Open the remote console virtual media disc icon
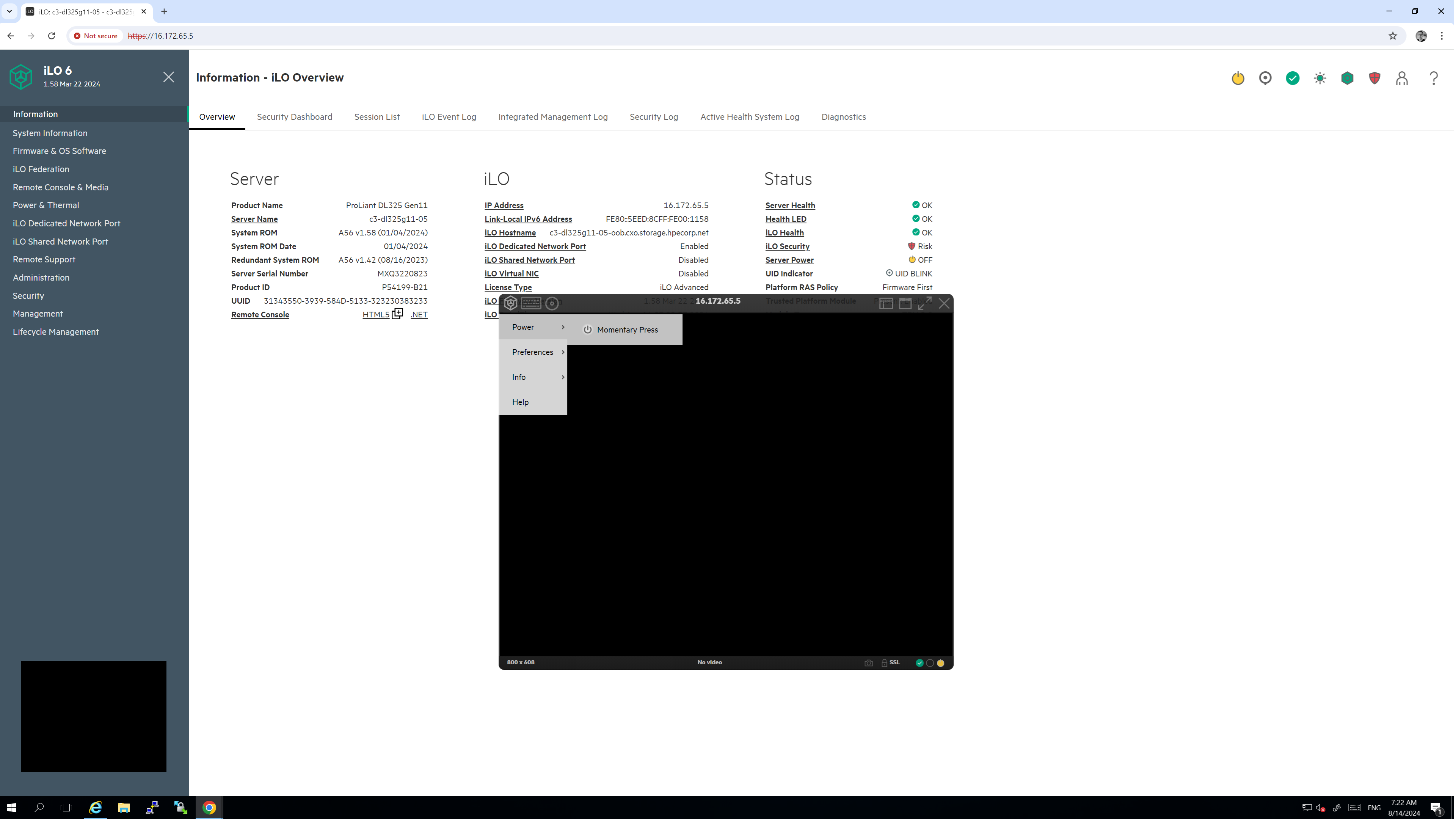This screenshot has width=1456, height=819. coord(552,303)
